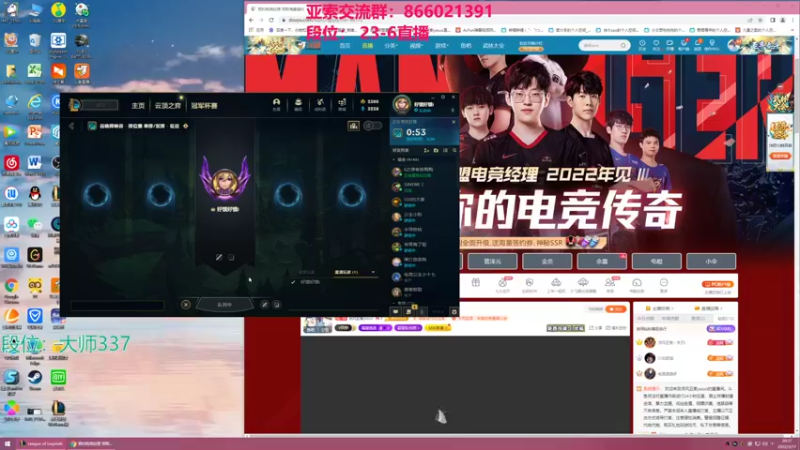Image resolution: width=800 pixels, height=450 pixels.
Task: Click the orange follow button on stream page
Action: pyautogui.click(x=615, y=309)
